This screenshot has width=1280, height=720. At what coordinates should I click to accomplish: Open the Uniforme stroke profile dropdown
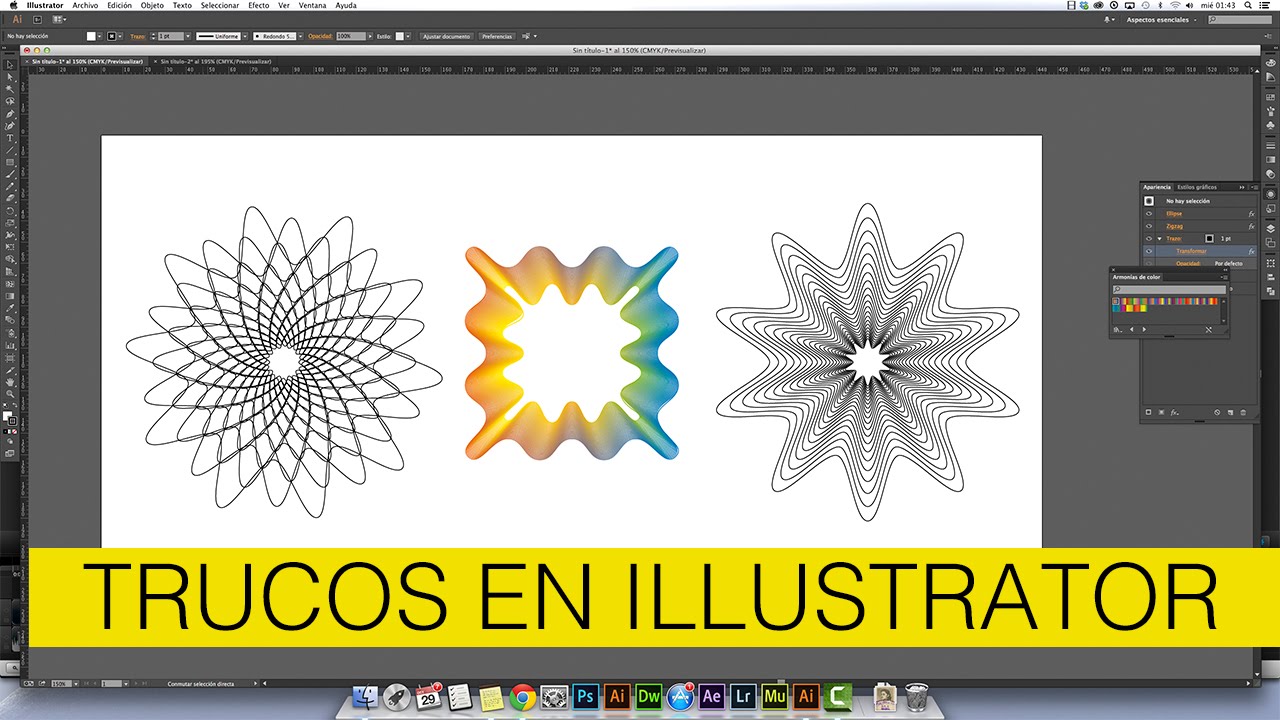[244, 36]
